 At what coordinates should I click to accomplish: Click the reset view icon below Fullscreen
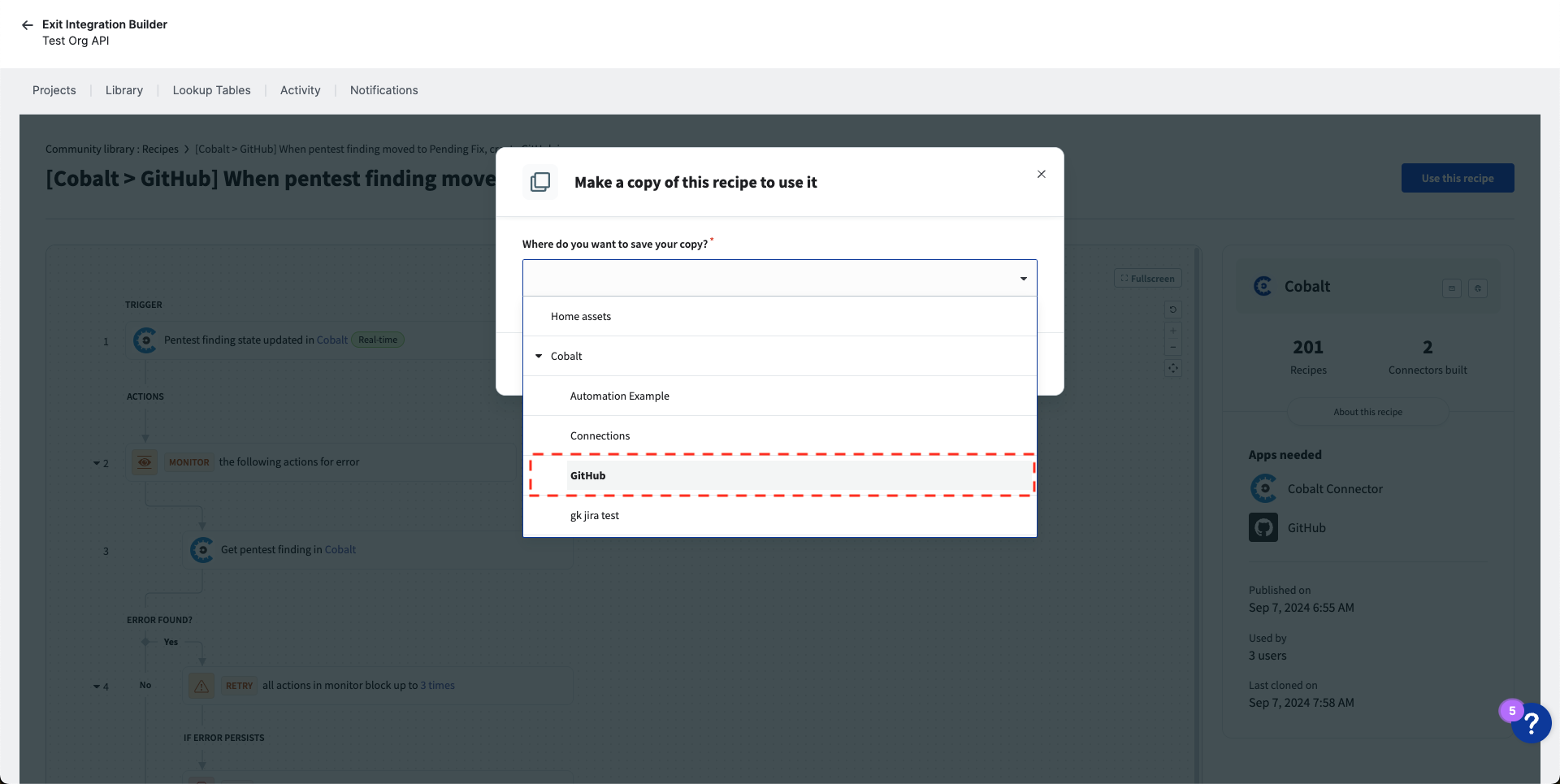click(1173, 310)
